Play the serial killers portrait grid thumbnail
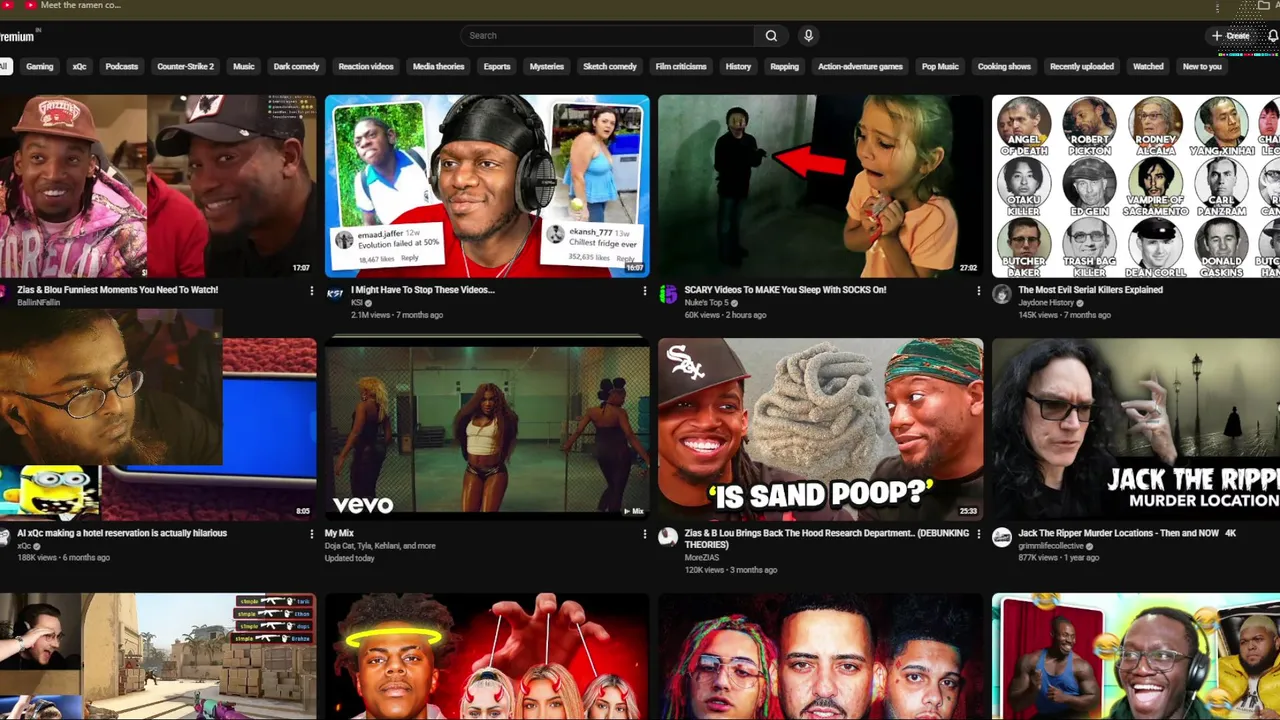The height and width of the screenshot is (720, 1280). 1136,186
